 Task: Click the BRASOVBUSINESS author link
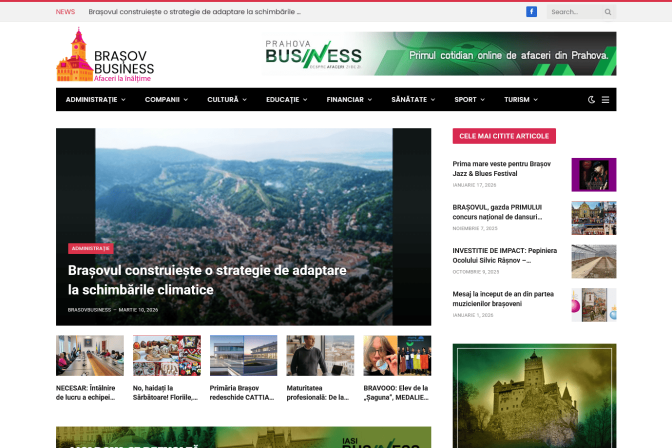point(89,310)
